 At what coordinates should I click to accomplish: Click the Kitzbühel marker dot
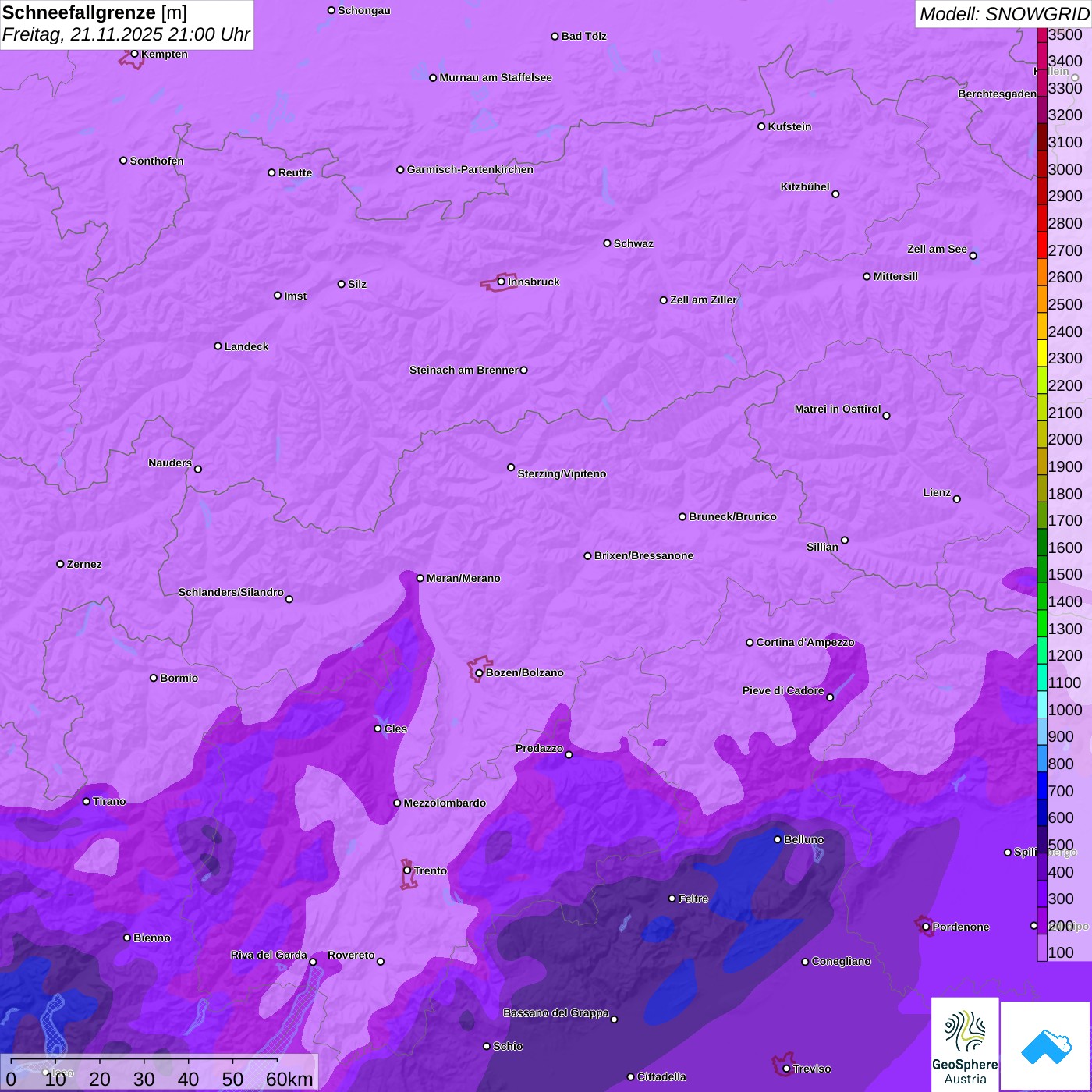point(835,194)
